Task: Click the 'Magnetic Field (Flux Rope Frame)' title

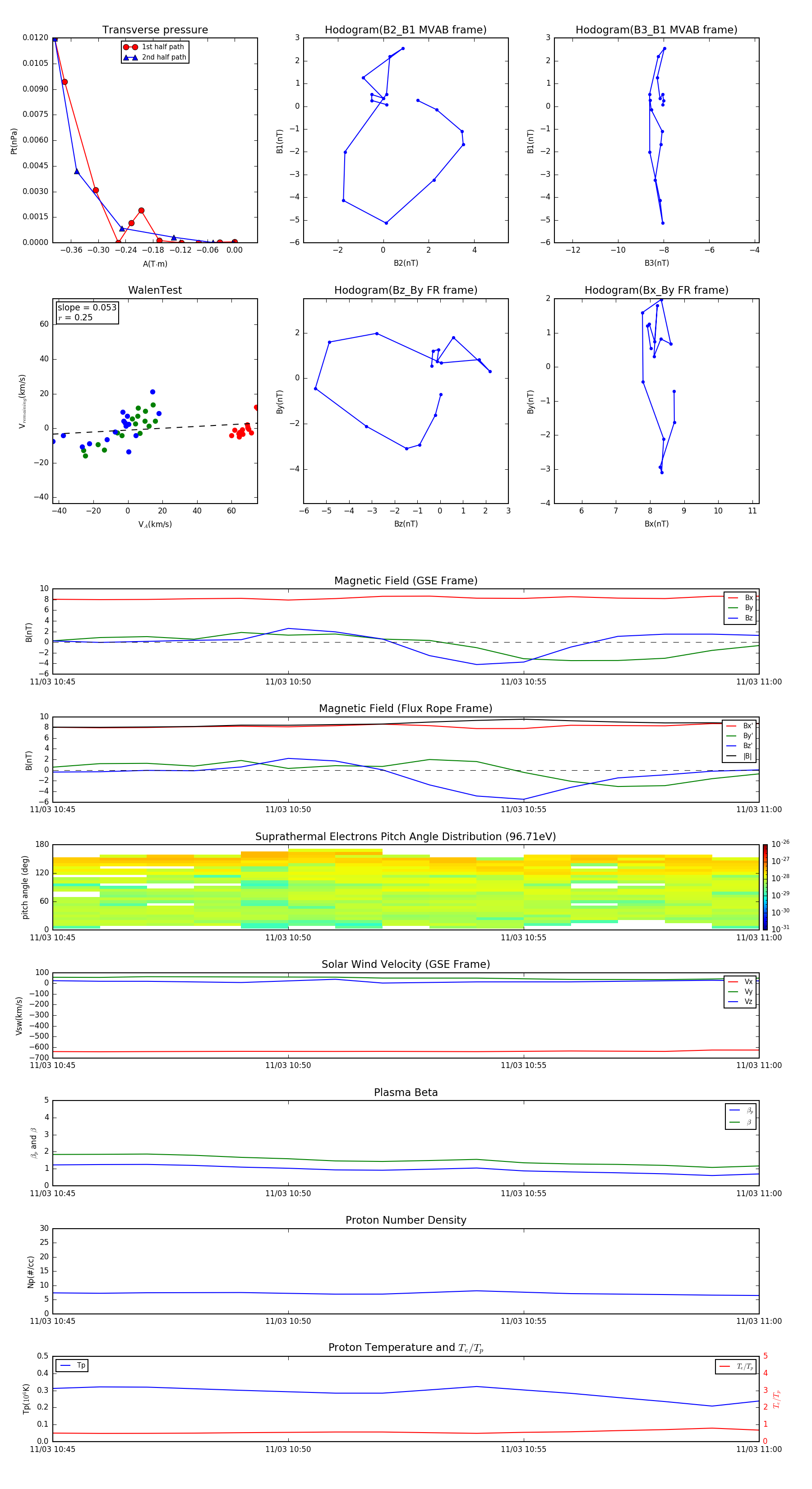Action: click(406, 709)
